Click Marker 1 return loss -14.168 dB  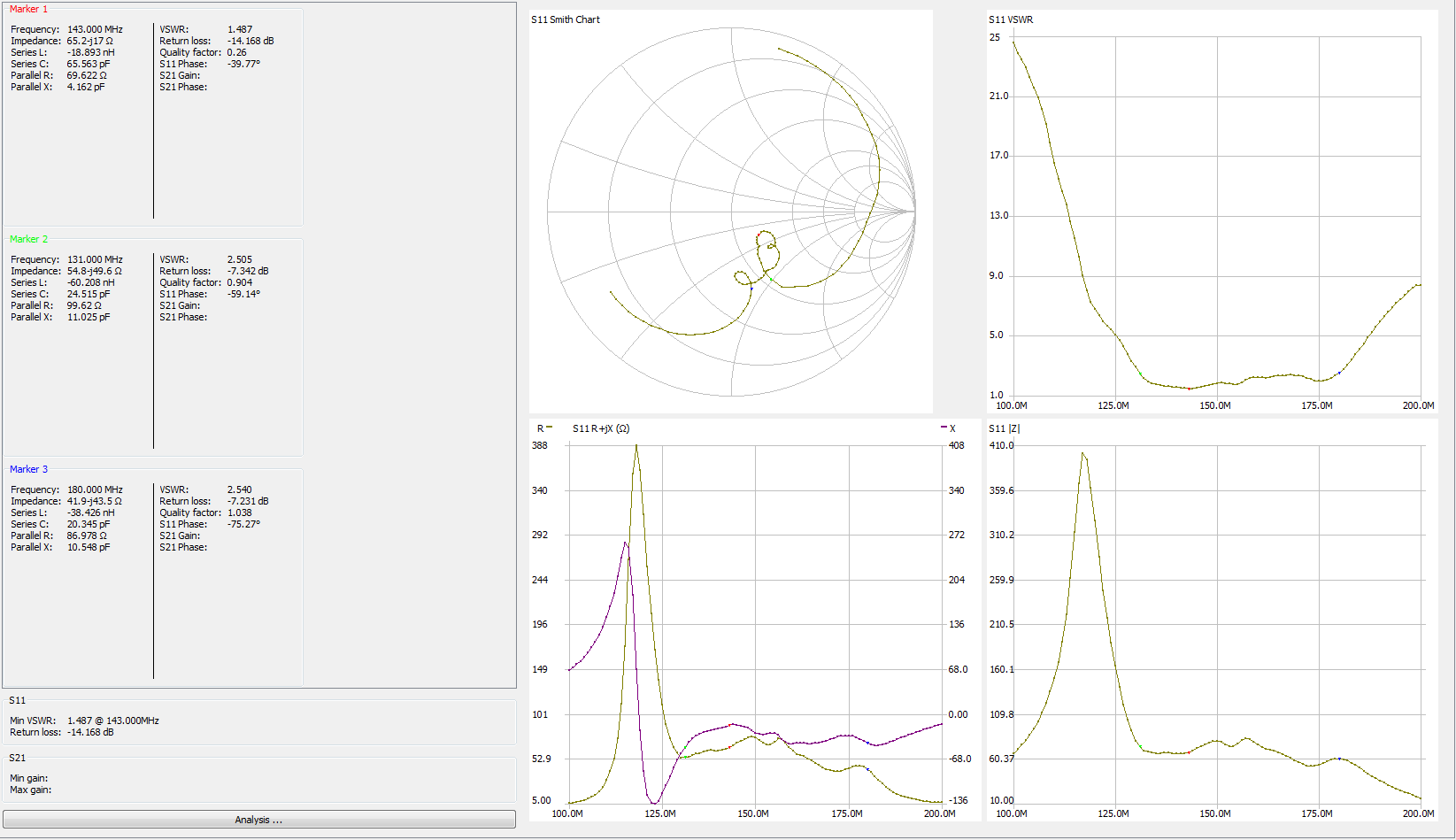(250, 41)
